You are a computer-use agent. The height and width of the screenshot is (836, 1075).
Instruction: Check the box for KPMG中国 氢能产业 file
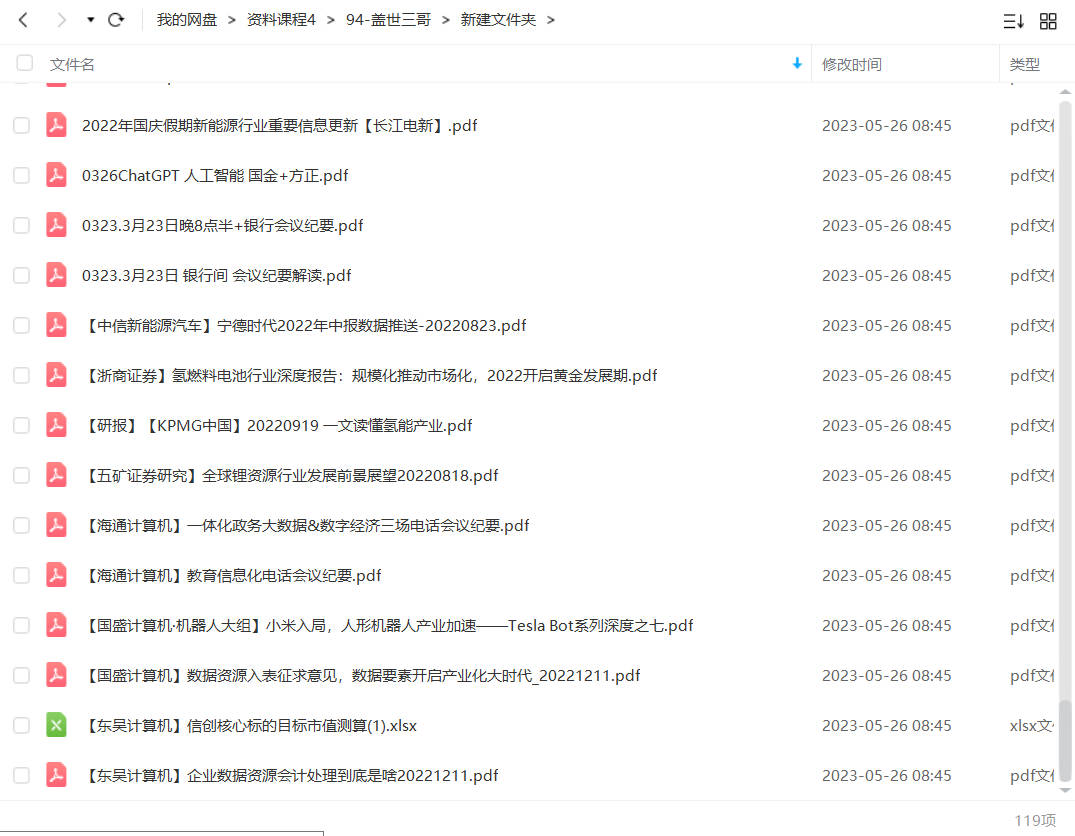[x=22, y=425]
